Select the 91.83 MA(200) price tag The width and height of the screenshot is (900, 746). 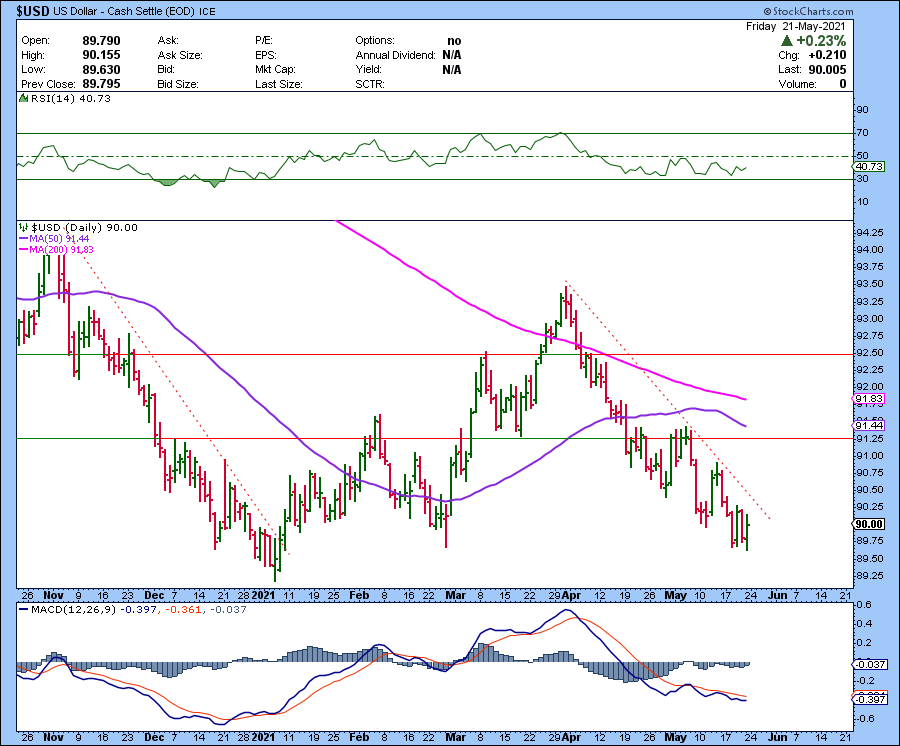[x=867, y=399]
